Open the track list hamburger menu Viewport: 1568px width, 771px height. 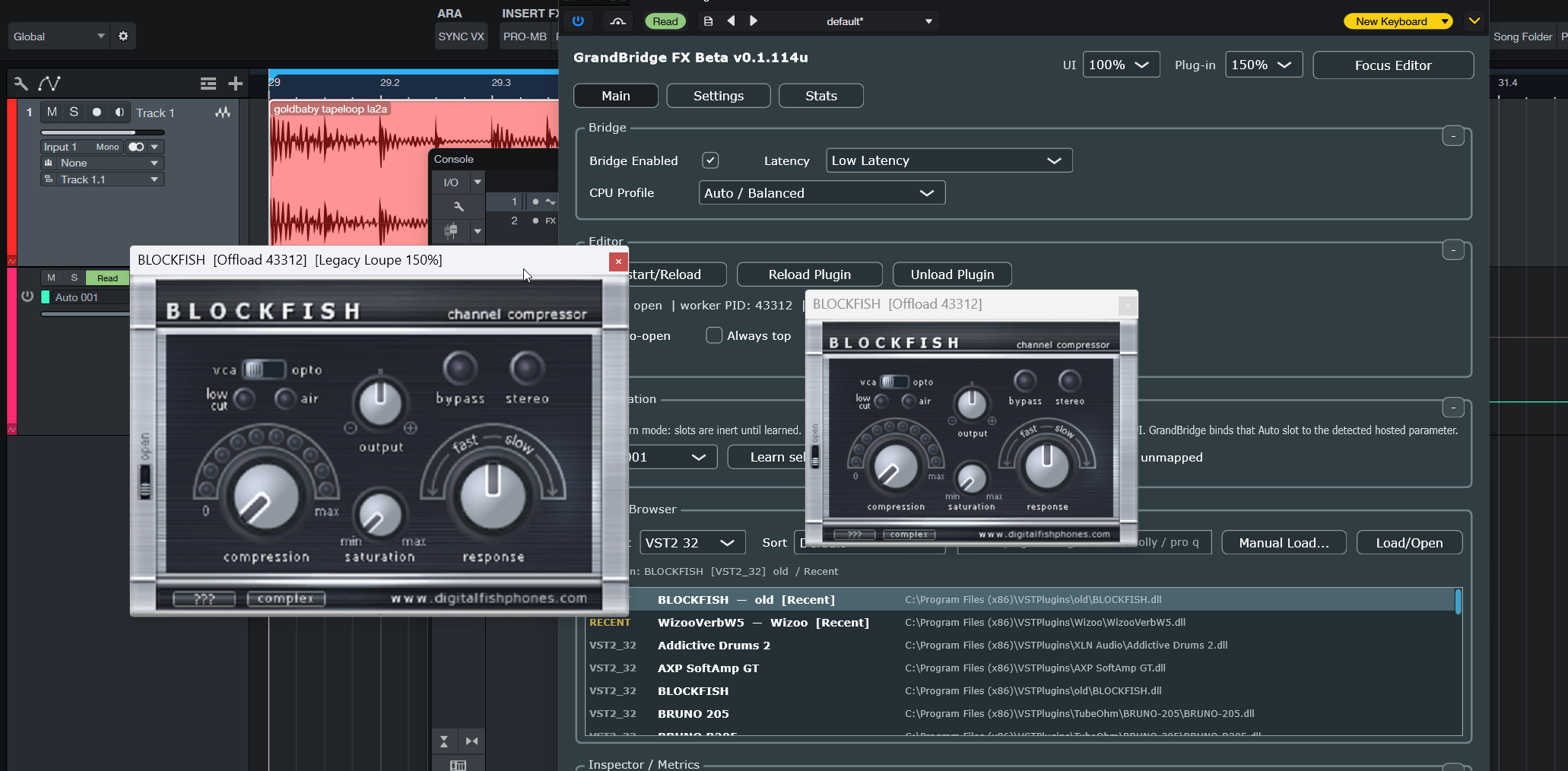(208, 84)
